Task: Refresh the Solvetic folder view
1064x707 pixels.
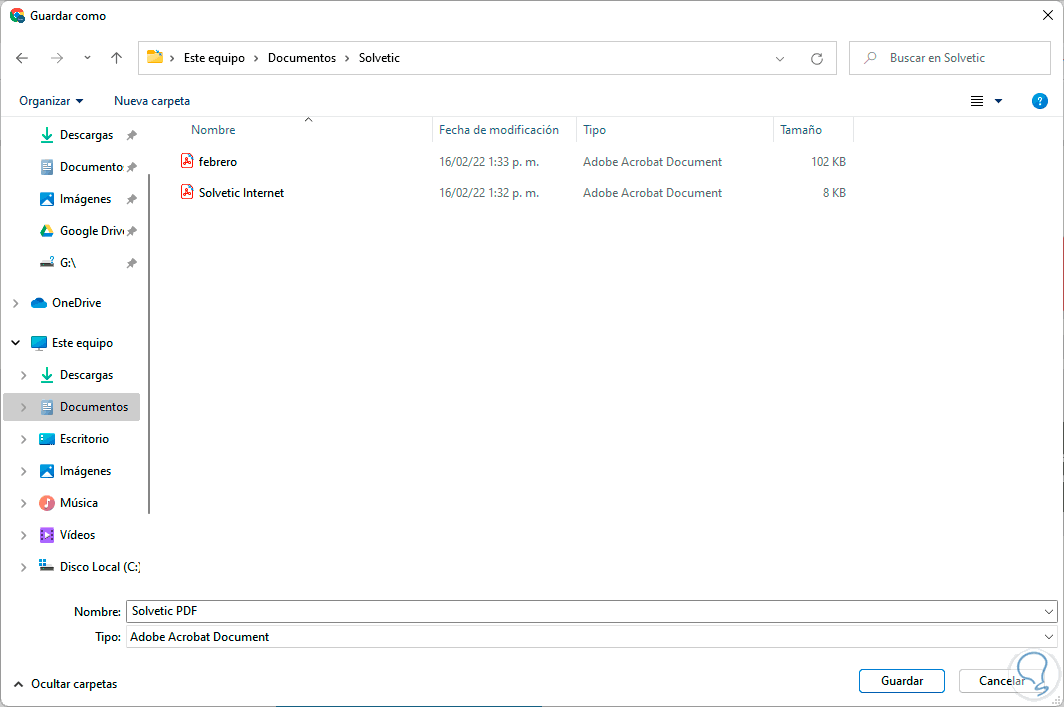Action: 817,58
